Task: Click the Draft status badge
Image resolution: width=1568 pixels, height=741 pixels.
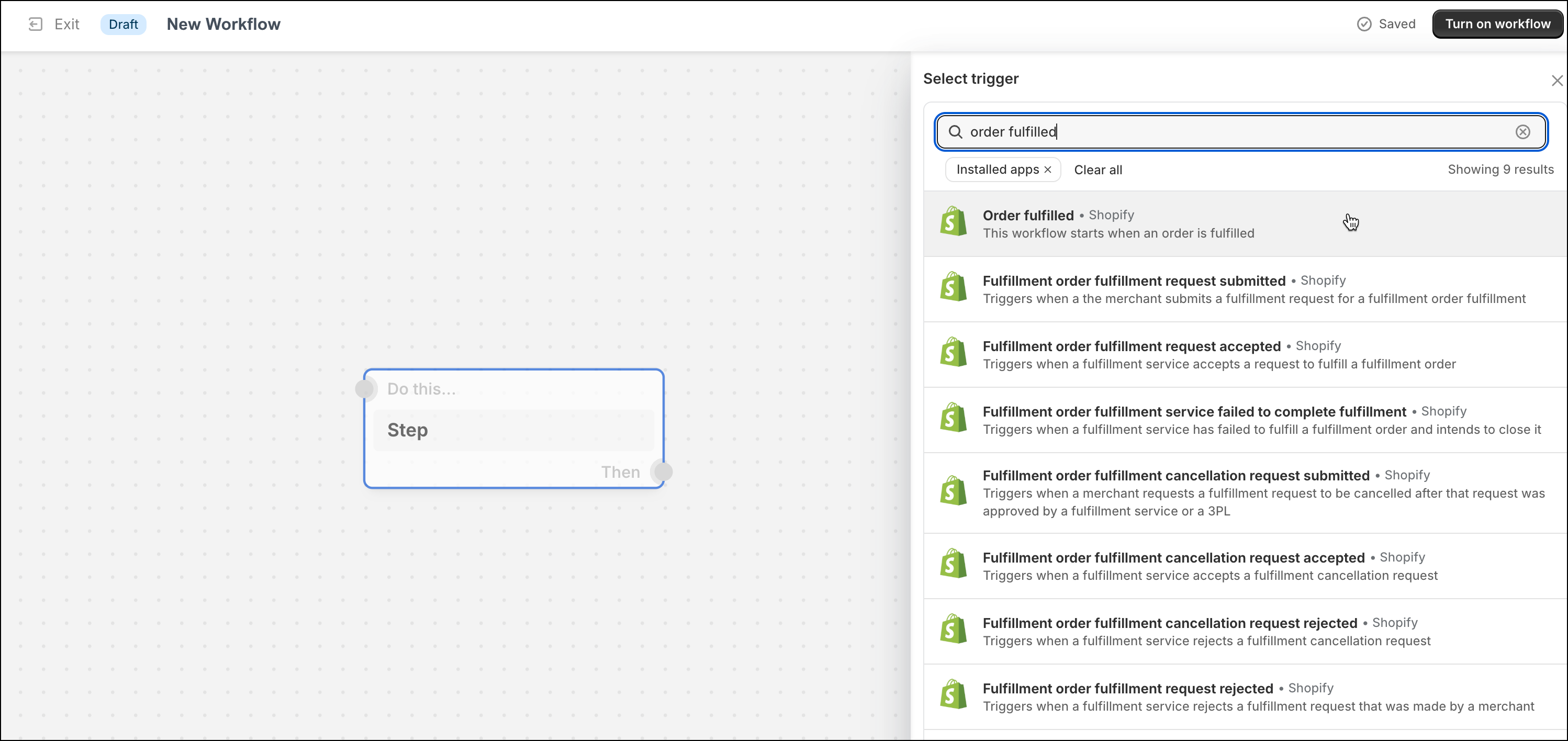Action: tap(124, 25)
